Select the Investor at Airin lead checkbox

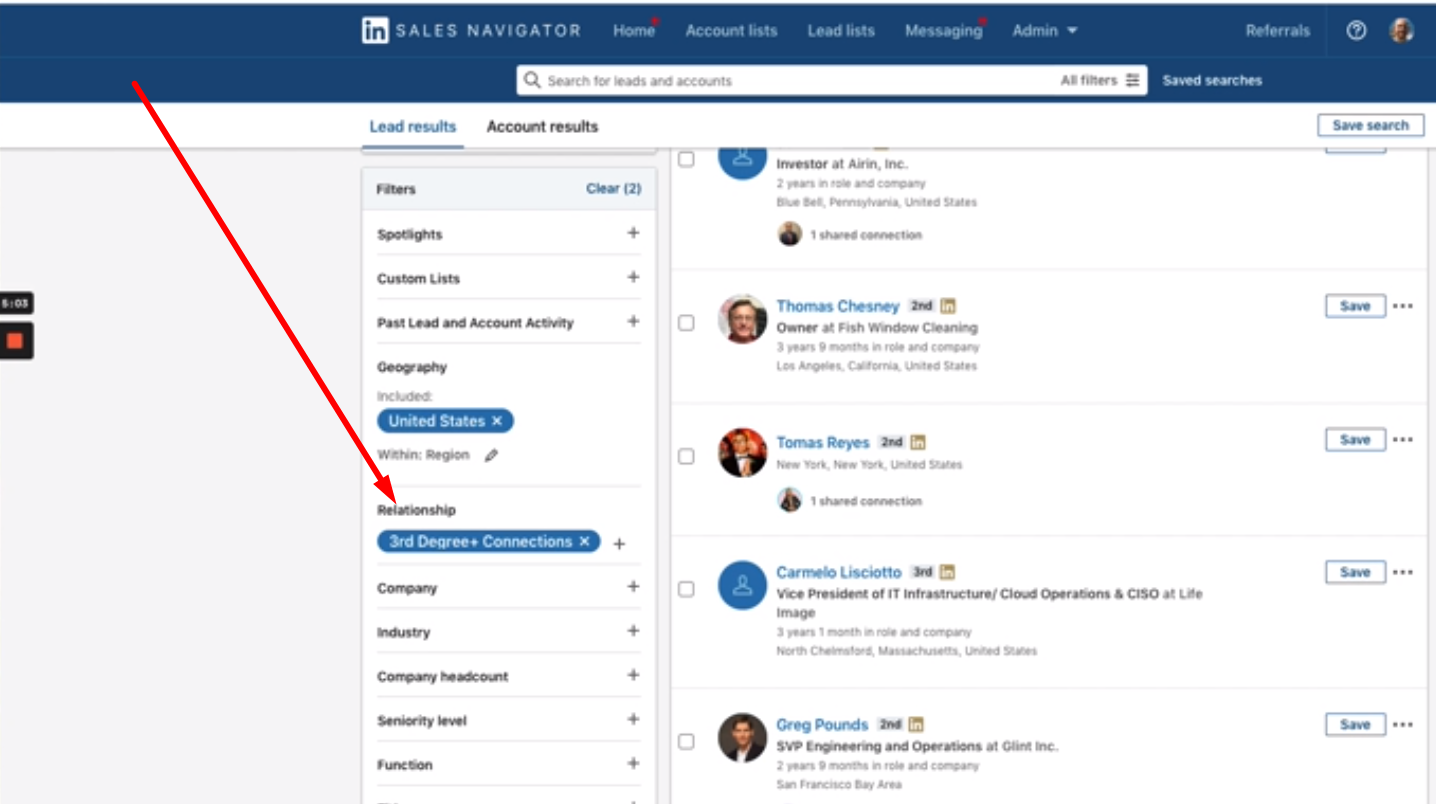[686, 159]
